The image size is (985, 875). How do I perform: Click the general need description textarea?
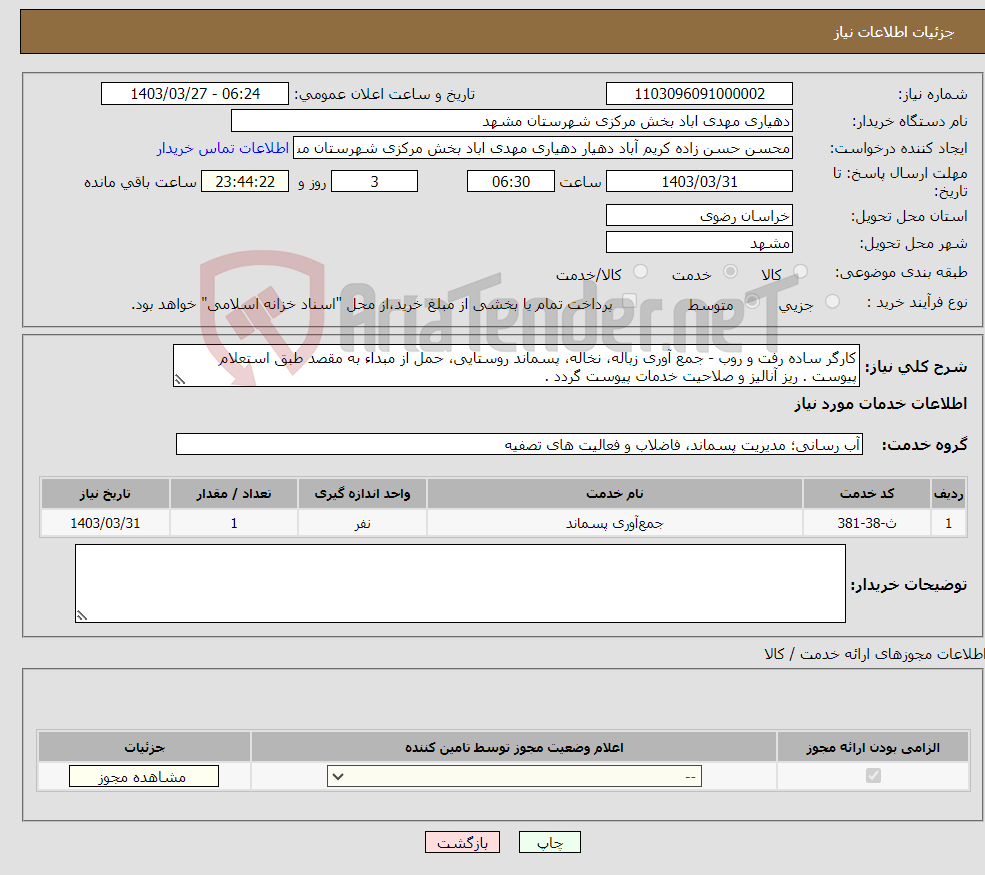point(516,366)
